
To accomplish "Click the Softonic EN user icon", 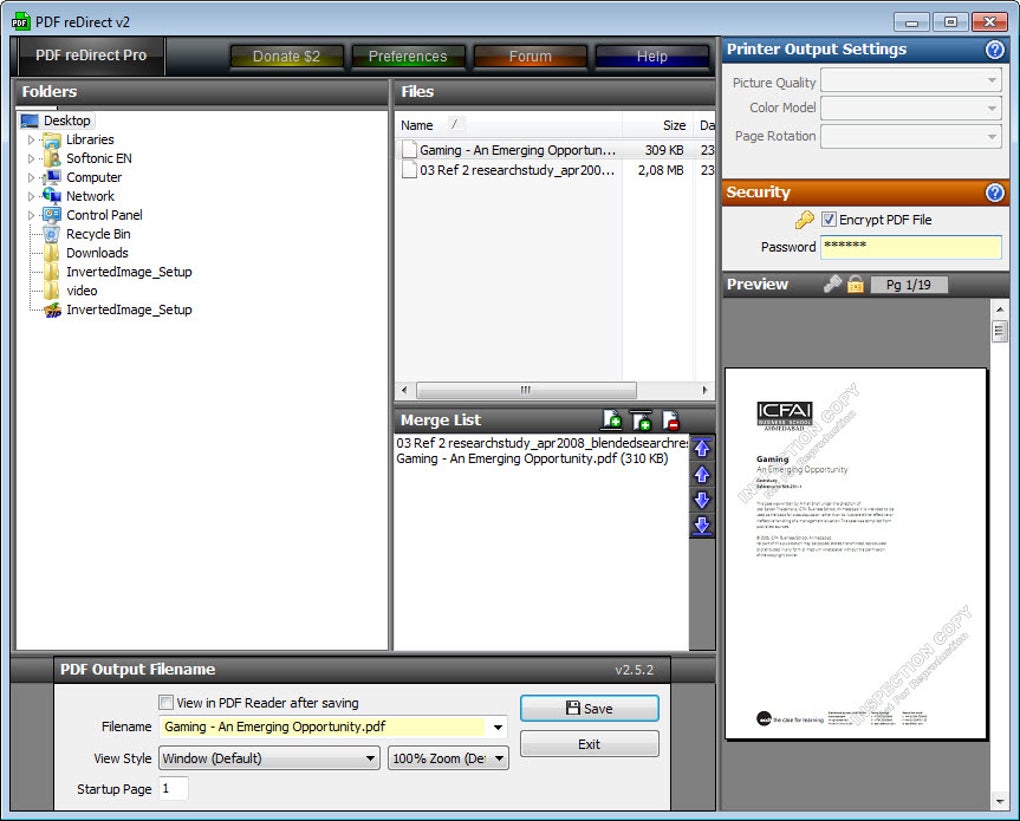I will (52, 158).
